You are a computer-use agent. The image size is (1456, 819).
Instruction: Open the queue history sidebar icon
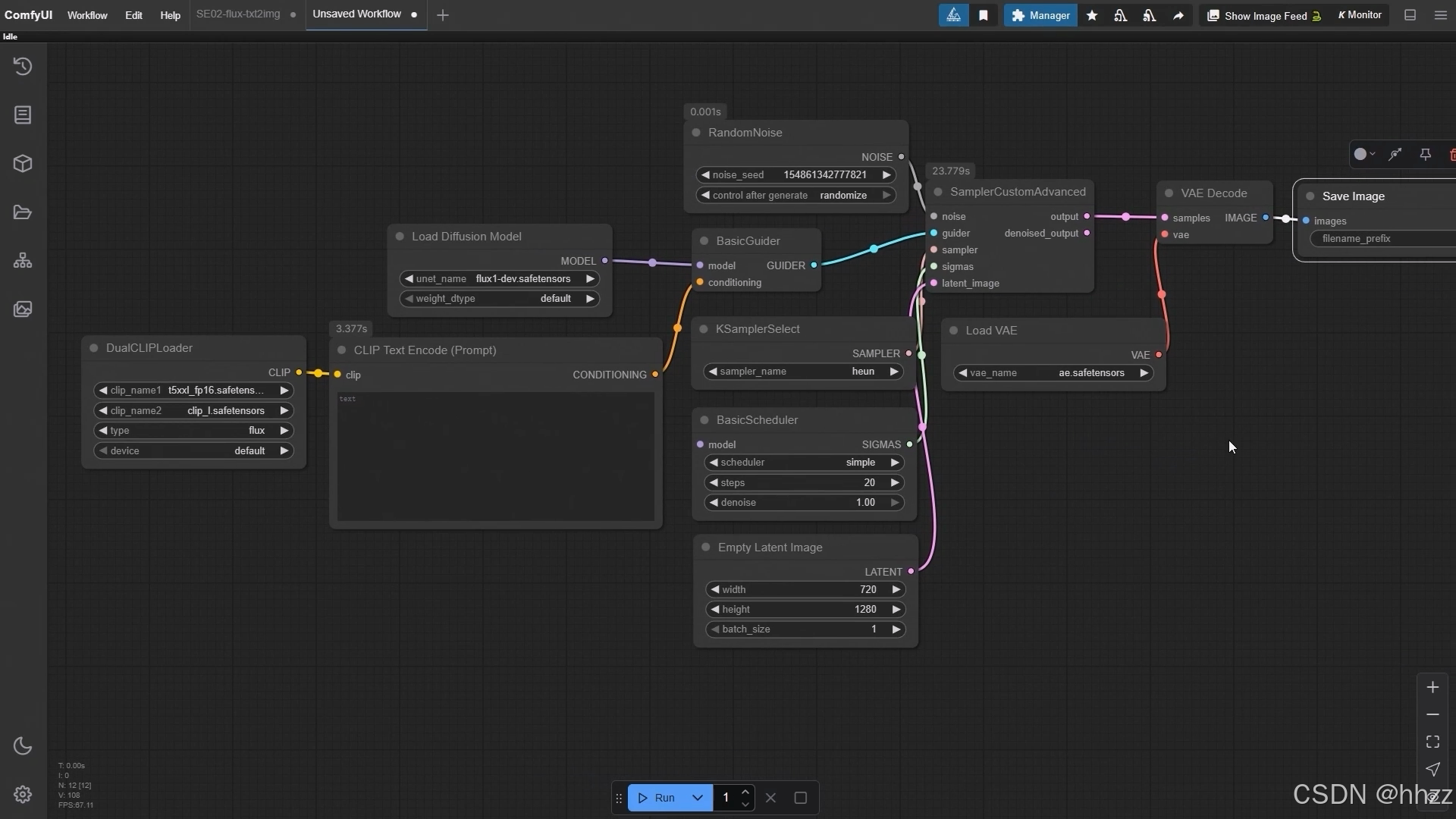click(x=23, y=67)
